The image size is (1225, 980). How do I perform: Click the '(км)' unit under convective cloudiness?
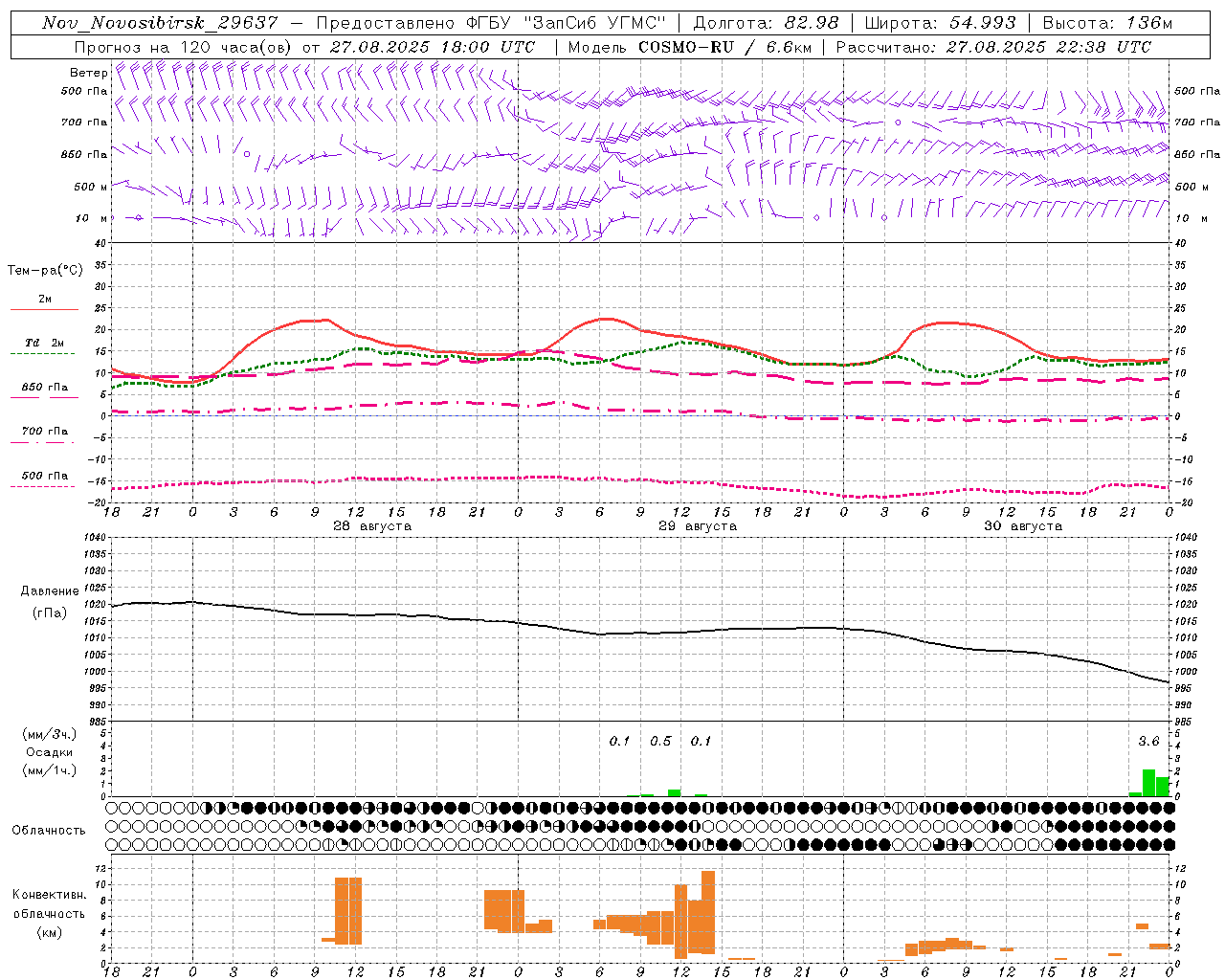click(x=50, y=932)
